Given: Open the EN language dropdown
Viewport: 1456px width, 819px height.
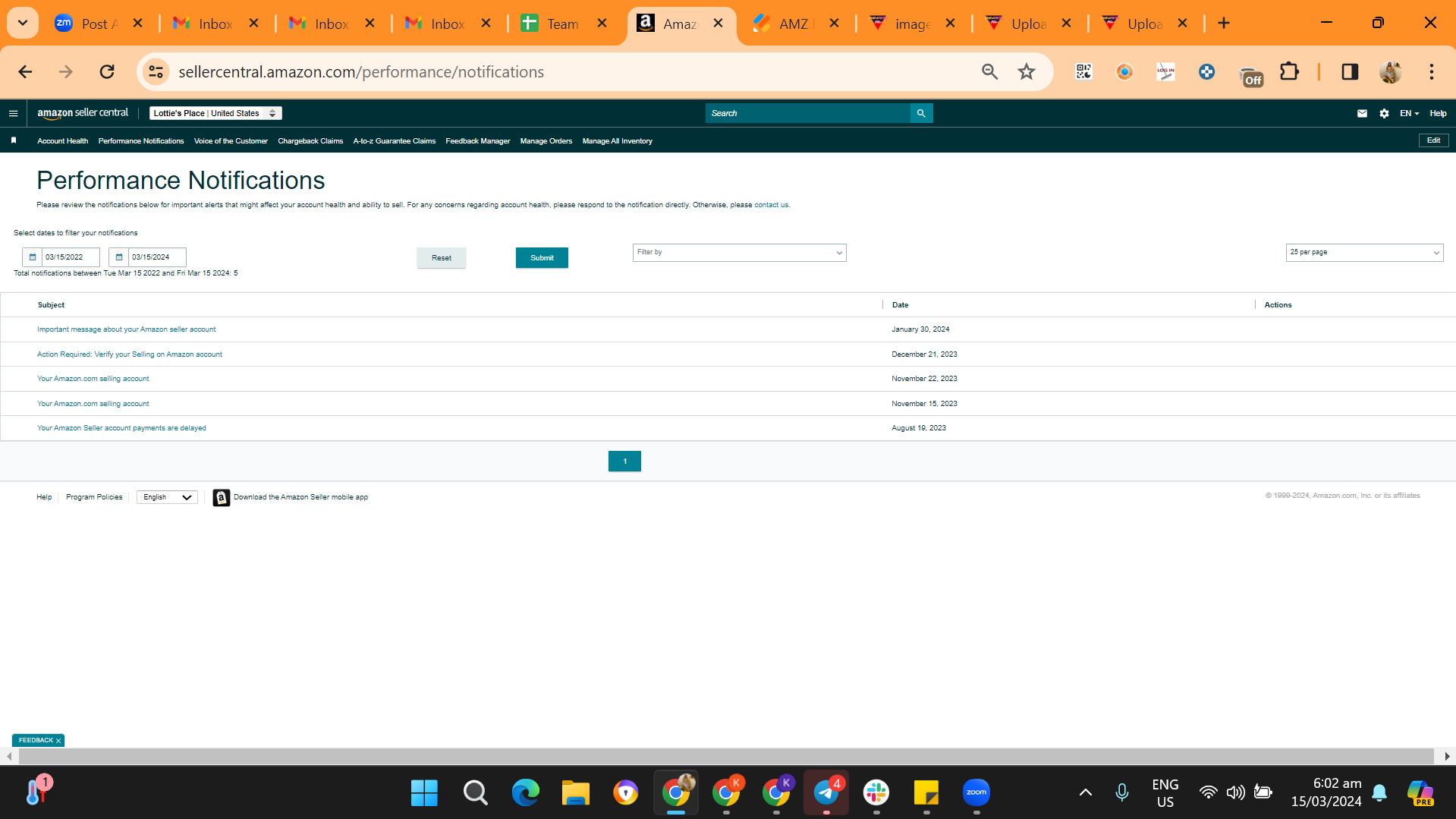Looking at the screenshot, I should pyautogui.click(x=1409, y=113).
